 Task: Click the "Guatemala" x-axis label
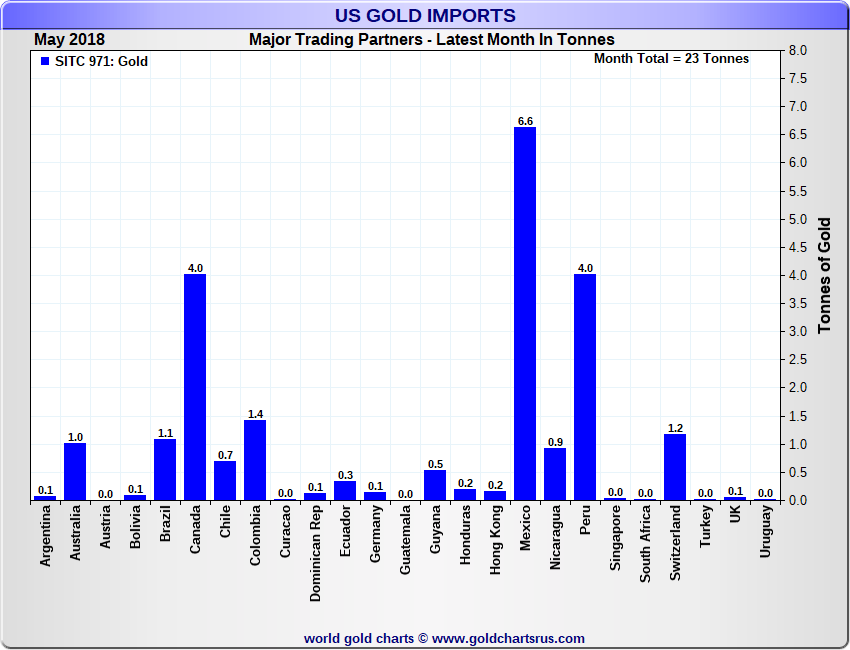point(405,539)
